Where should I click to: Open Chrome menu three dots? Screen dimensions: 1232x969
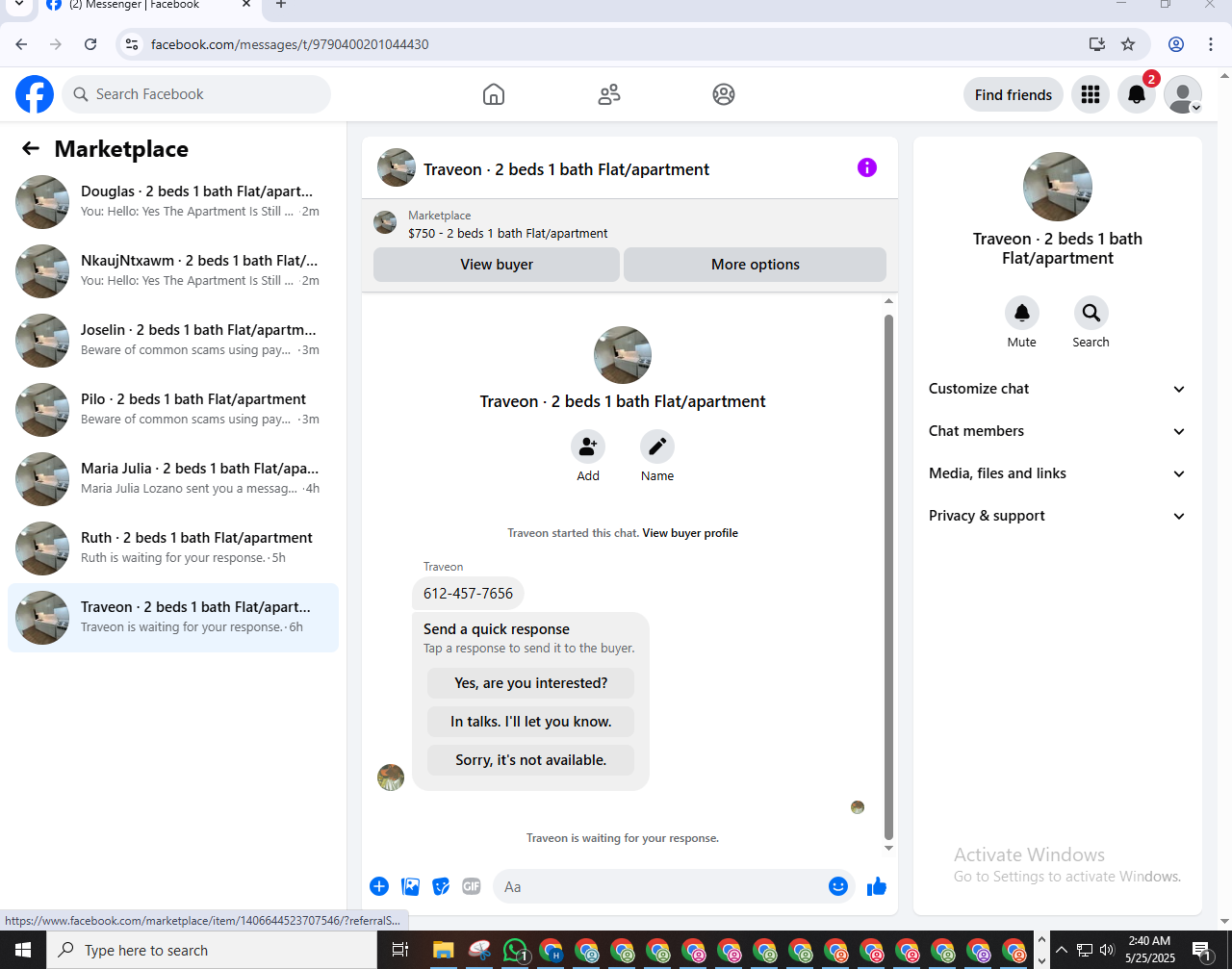coord(1211,44)
